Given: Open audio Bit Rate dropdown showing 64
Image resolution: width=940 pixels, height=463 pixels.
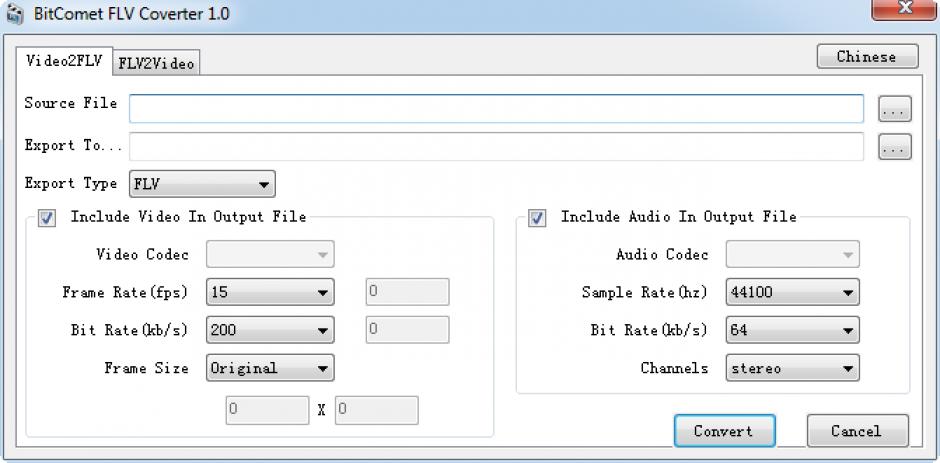Looking at the screenshot, I should click(793, 330).
